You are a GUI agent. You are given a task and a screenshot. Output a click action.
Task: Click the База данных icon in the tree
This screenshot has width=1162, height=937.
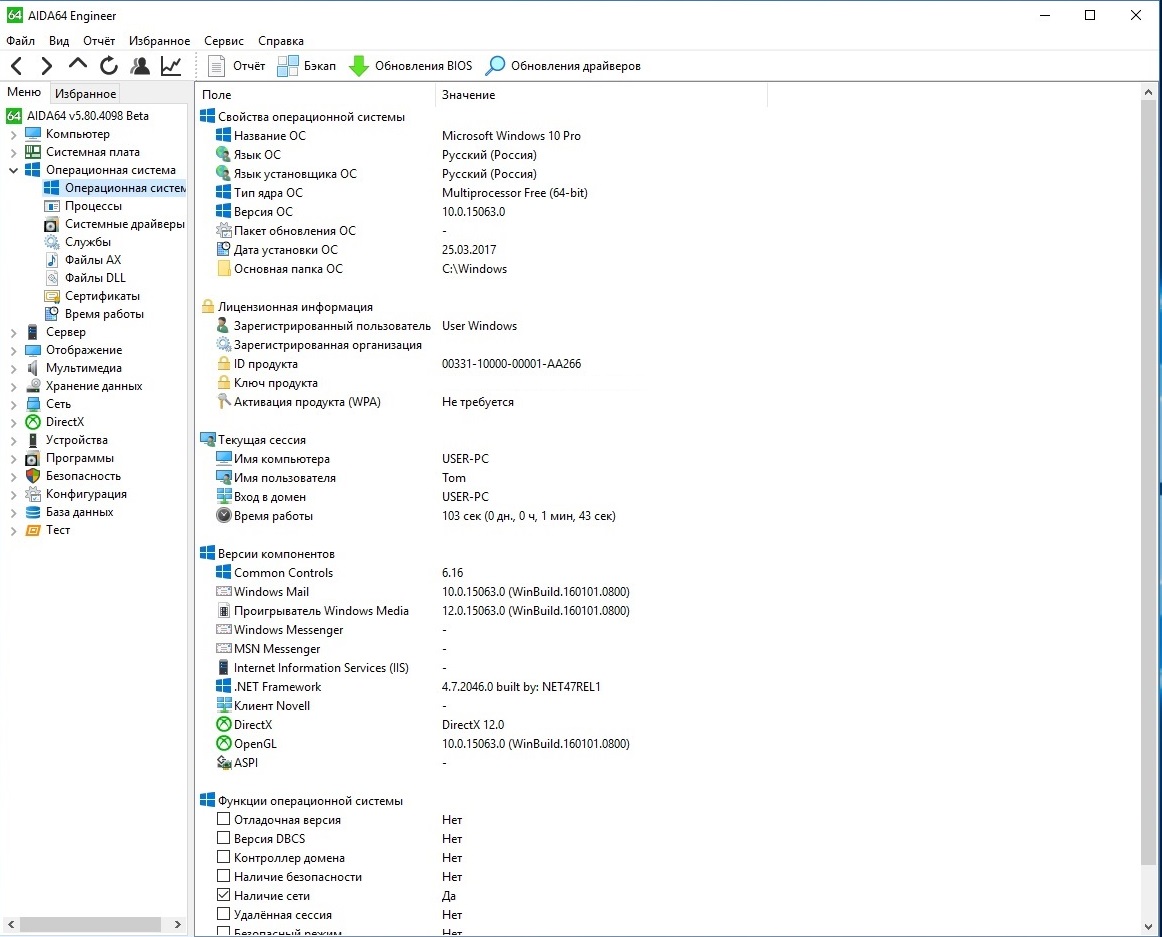(x=33, y=512)
